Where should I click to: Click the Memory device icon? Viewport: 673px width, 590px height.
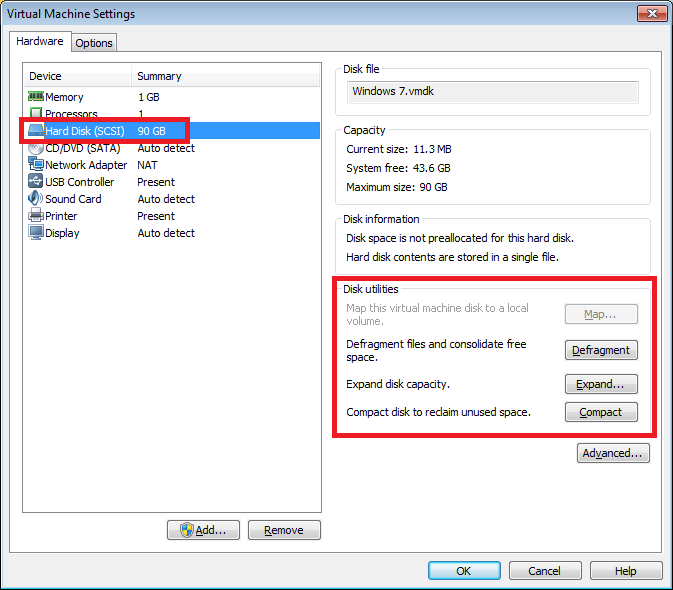click(x=36, y=97)
